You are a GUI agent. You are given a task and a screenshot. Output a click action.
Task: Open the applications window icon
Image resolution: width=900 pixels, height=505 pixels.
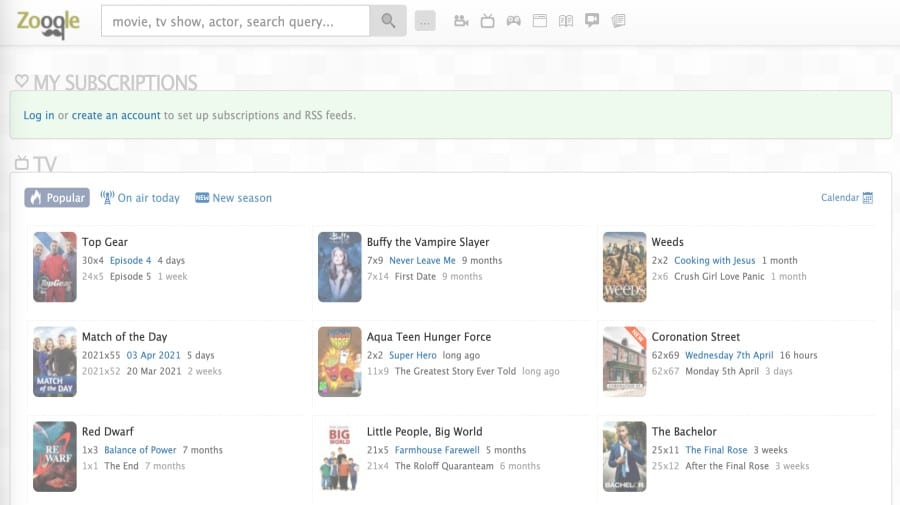pos(540,21)
